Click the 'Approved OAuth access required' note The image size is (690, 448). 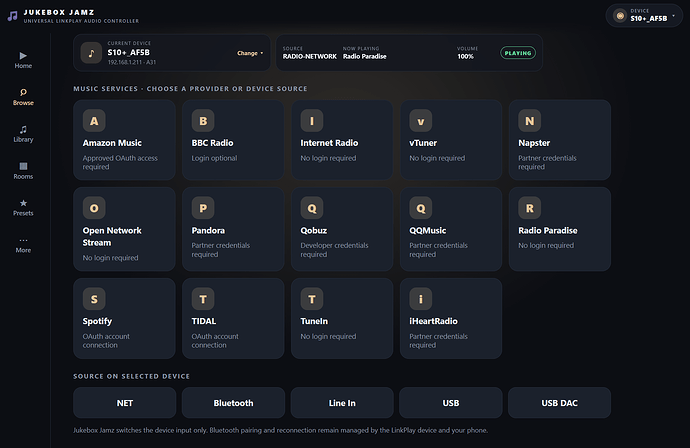coord(120,162)
